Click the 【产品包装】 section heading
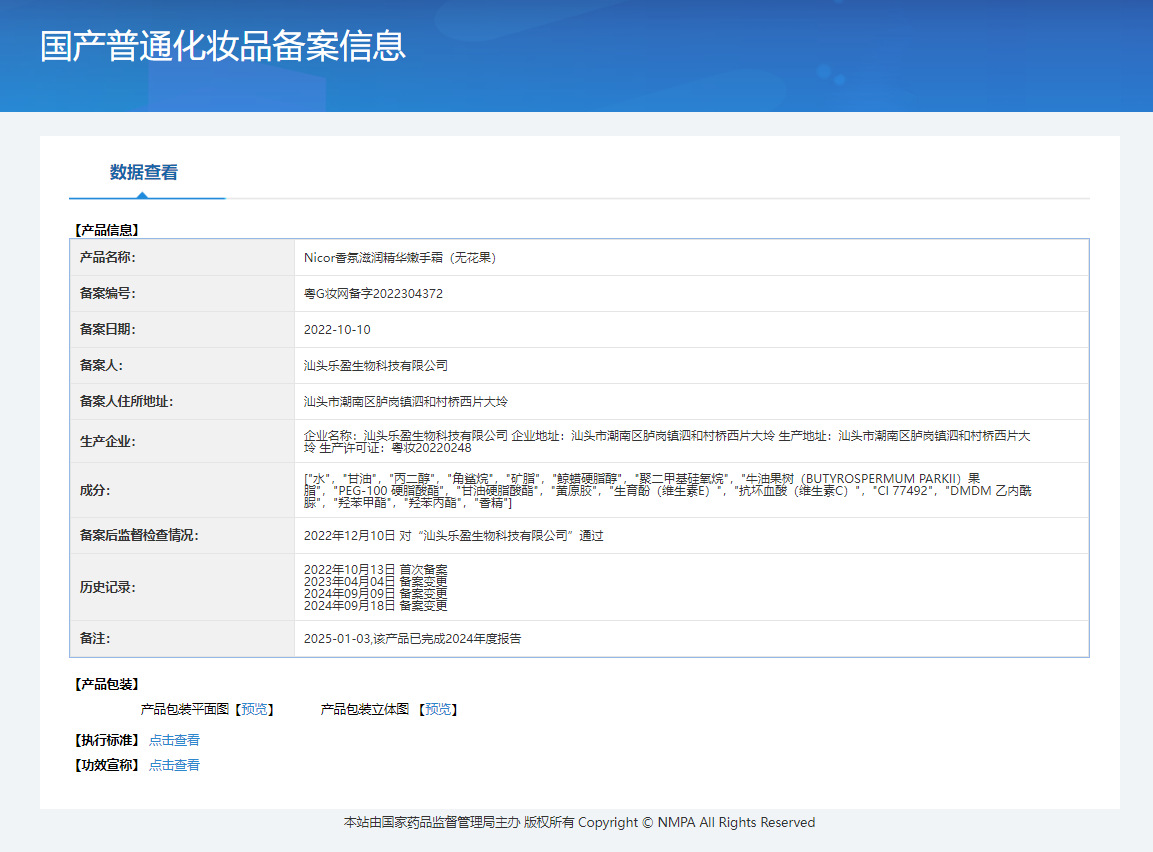This screenshot has height=852, width=1153. coord(107,684)
